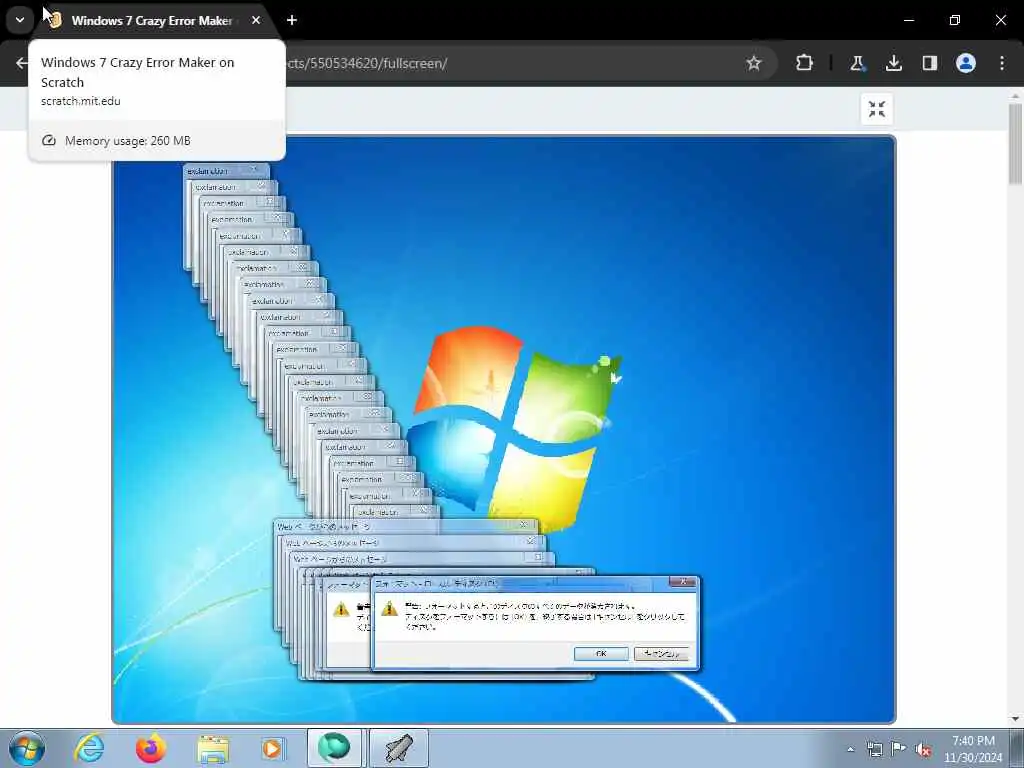Close the first Web page message window
The image size is (1024, 768).
point(524,525)
